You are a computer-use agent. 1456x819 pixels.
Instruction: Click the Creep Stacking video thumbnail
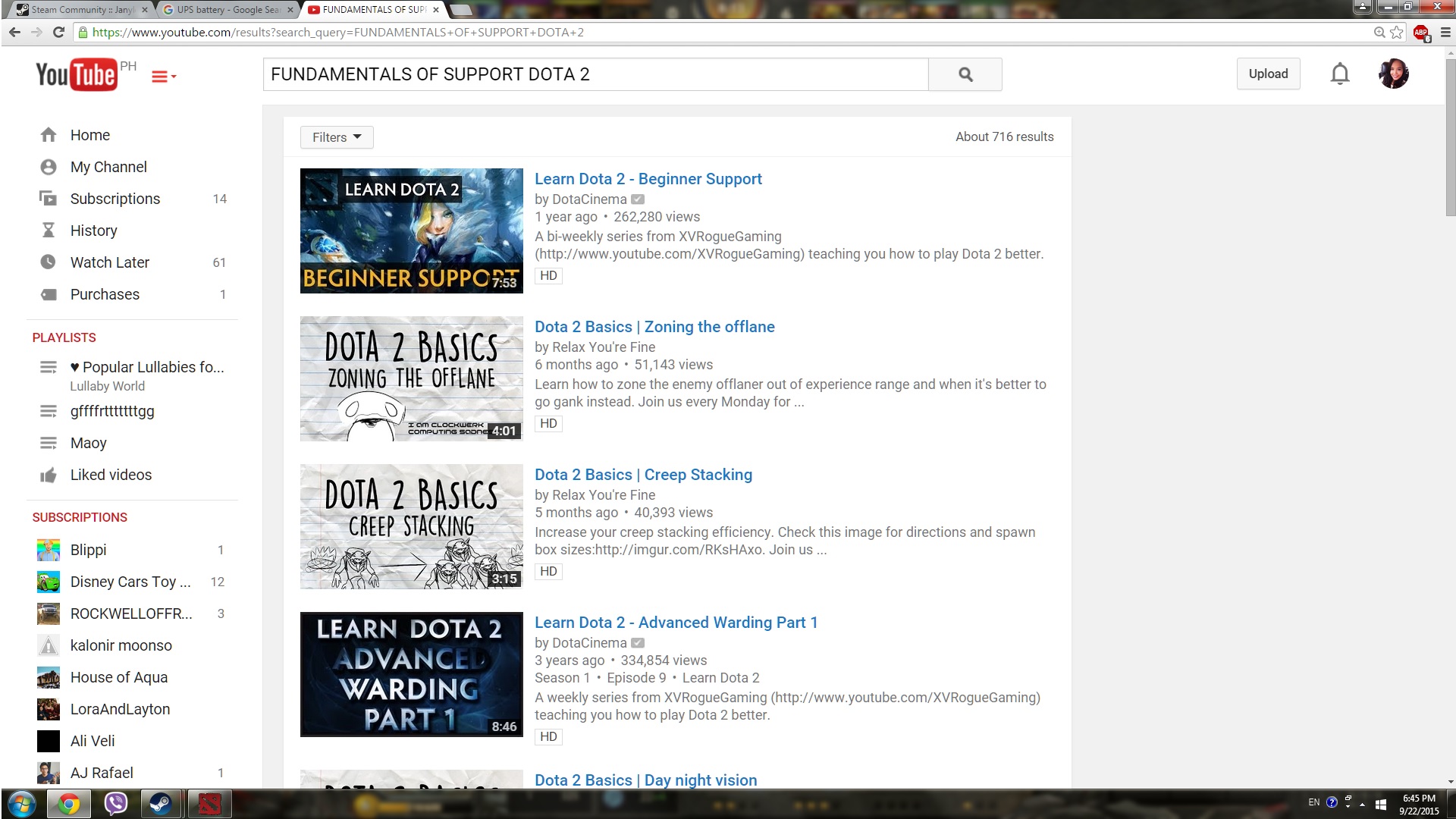[411, 526]
